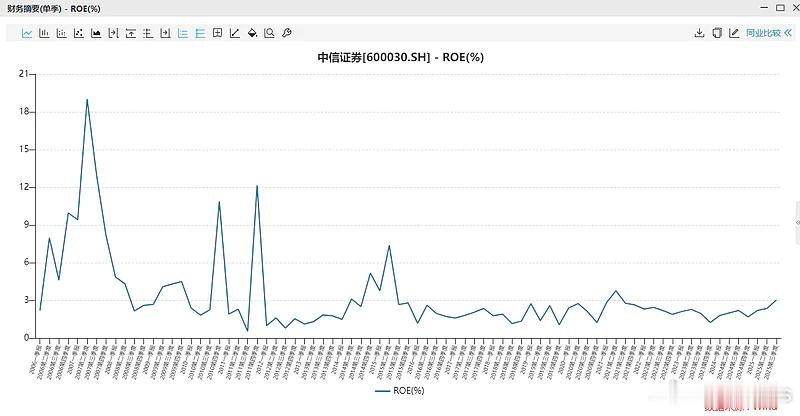Expand panel with double chevron beside 同业比较
This screenshot has height=416, width=800.
[788, 33]
